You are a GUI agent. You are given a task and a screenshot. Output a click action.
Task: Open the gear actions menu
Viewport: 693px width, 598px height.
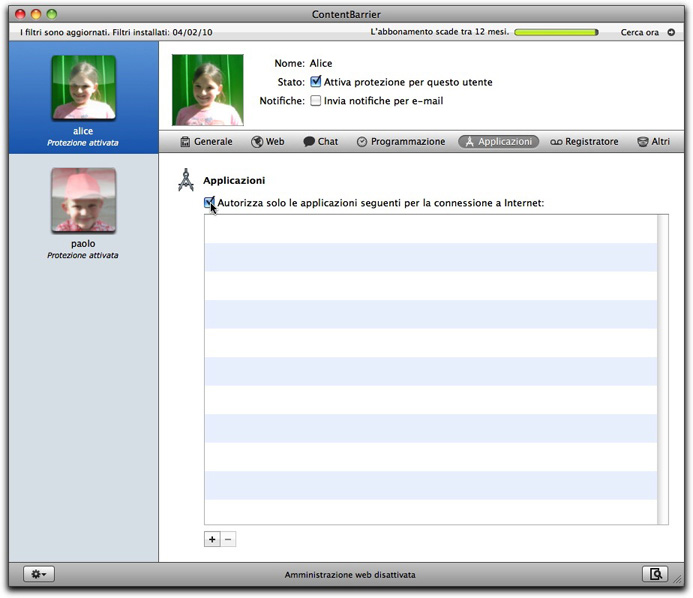39,574
